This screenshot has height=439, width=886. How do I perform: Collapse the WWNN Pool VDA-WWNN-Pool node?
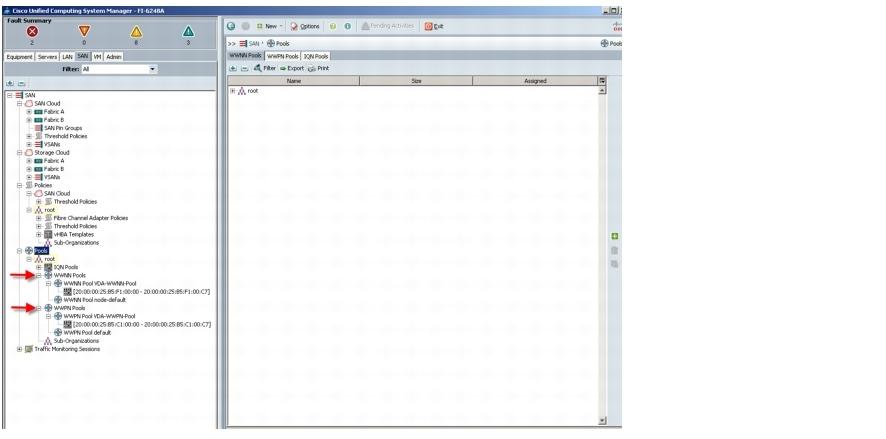click(x=49, y=284)
